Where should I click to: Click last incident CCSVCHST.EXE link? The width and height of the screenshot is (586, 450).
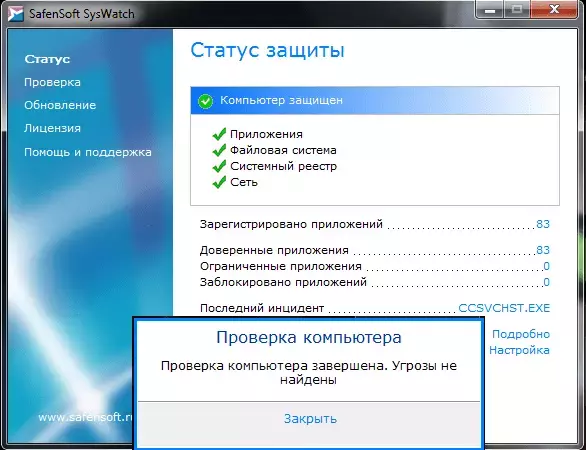click(x=504, y=308)
